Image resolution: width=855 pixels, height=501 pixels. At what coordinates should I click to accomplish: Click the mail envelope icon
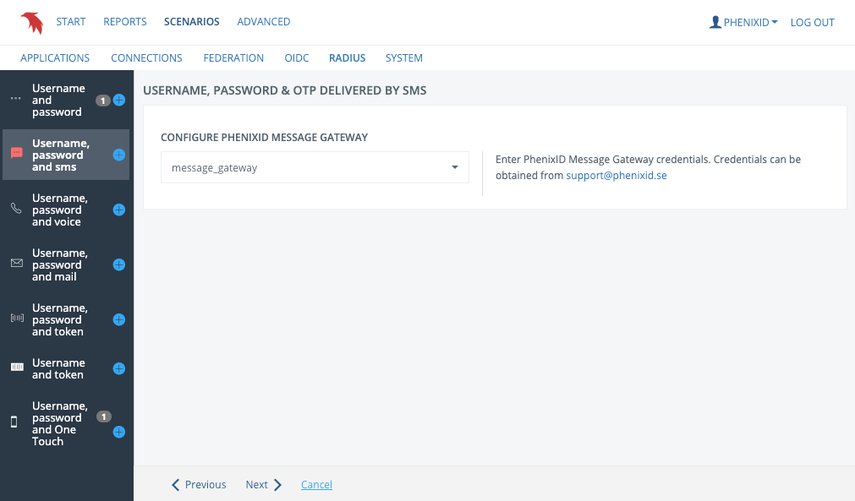(x=17, y=263)
